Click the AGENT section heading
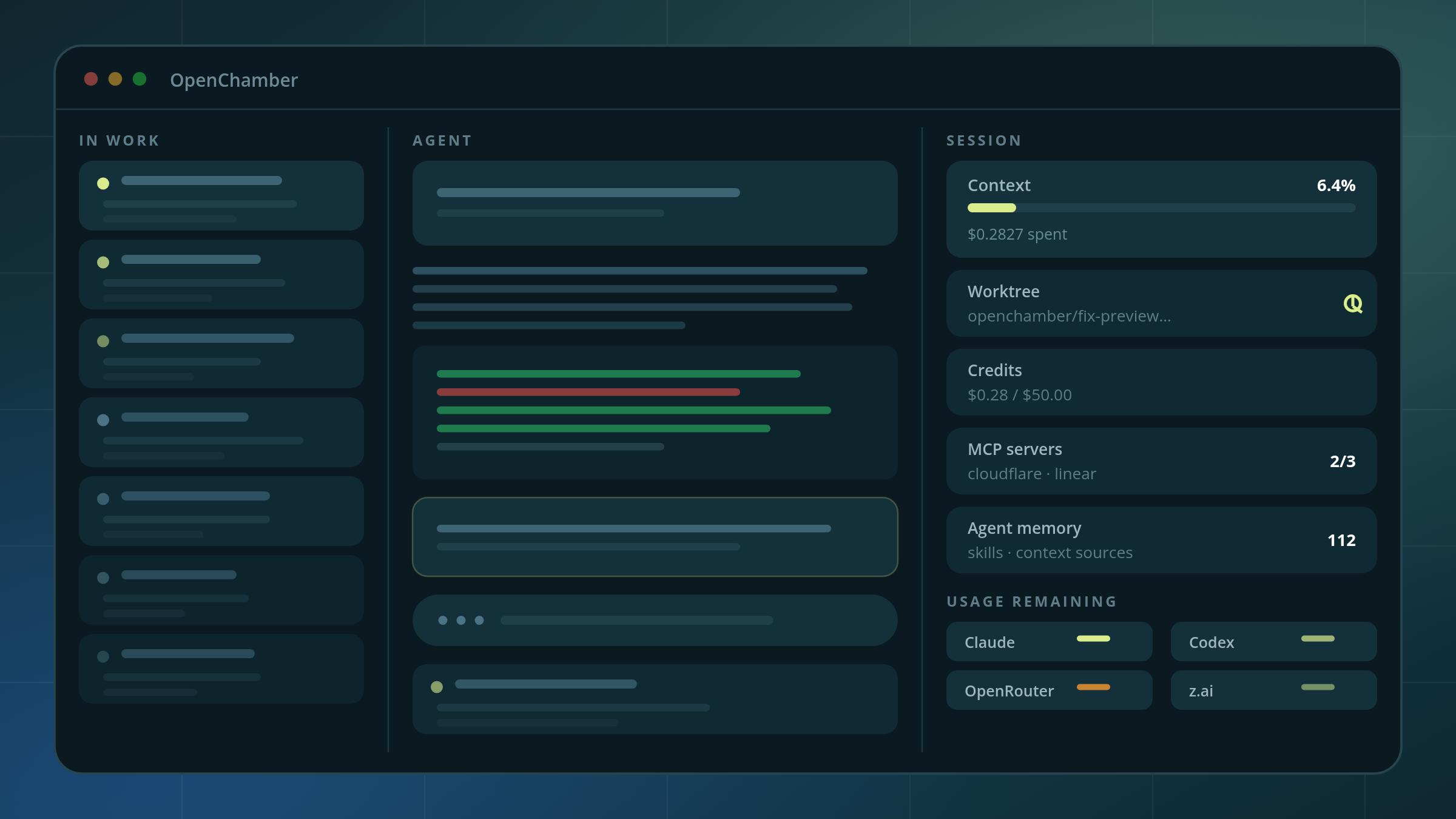This screenshot has height=819, width=1456. (442, 141)
